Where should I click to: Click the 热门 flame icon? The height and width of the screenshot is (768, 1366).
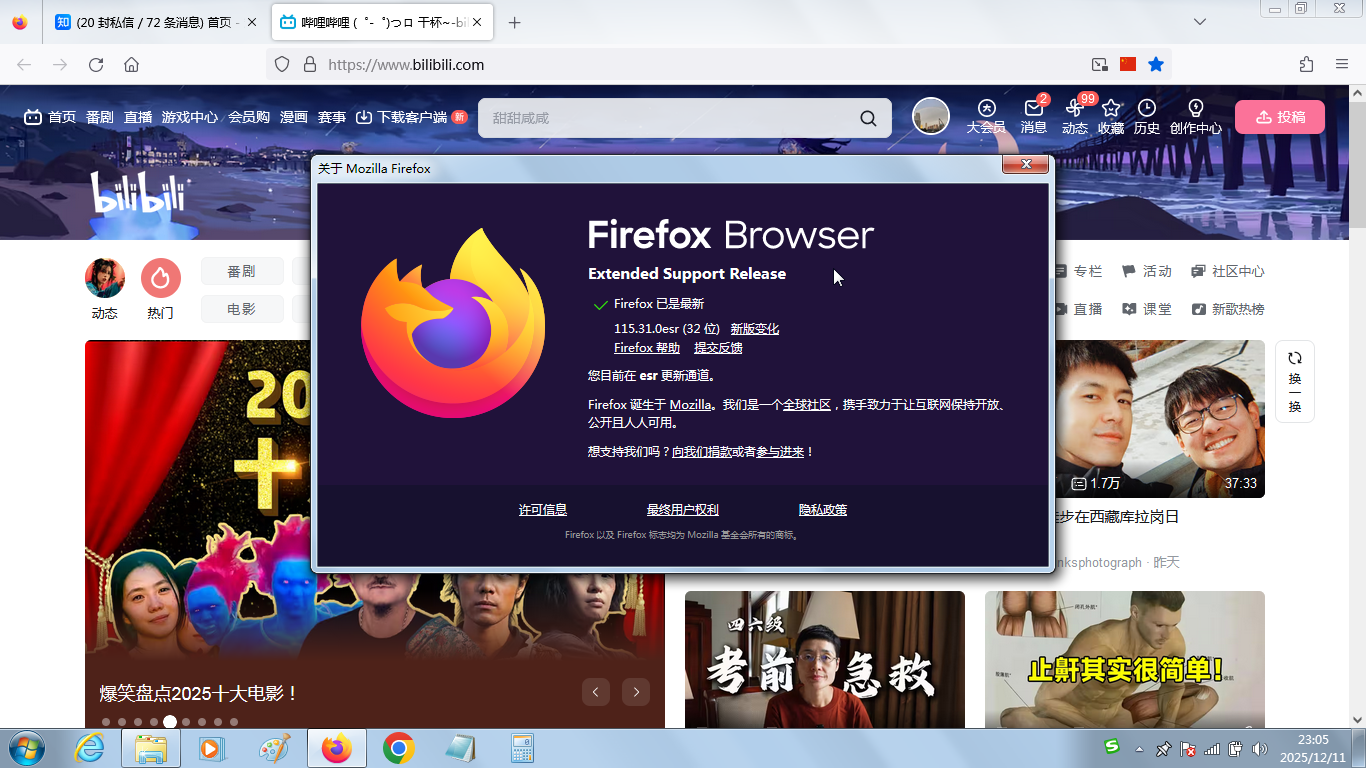point(160,278)
